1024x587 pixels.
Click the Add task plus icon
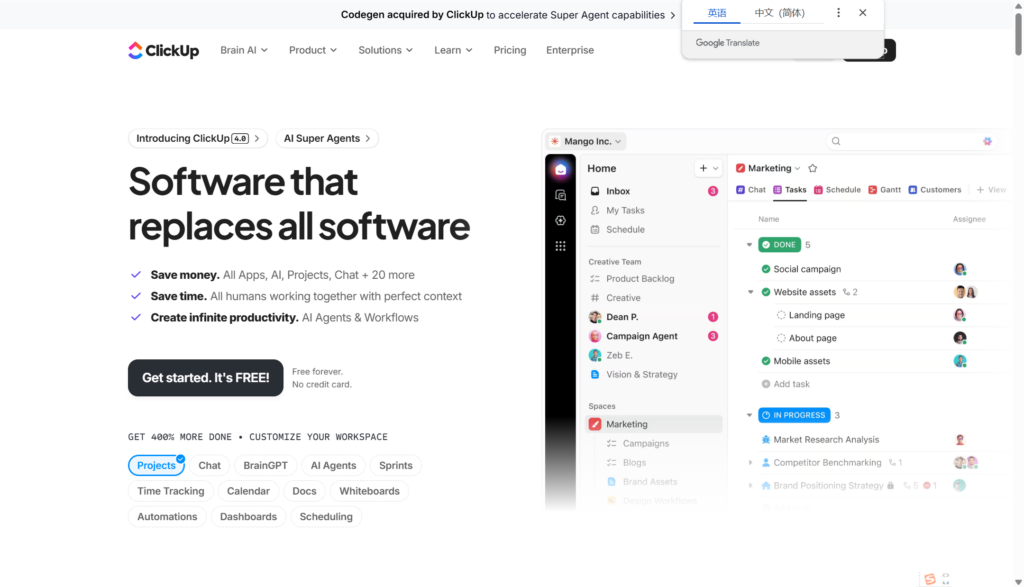coord(765,384)
